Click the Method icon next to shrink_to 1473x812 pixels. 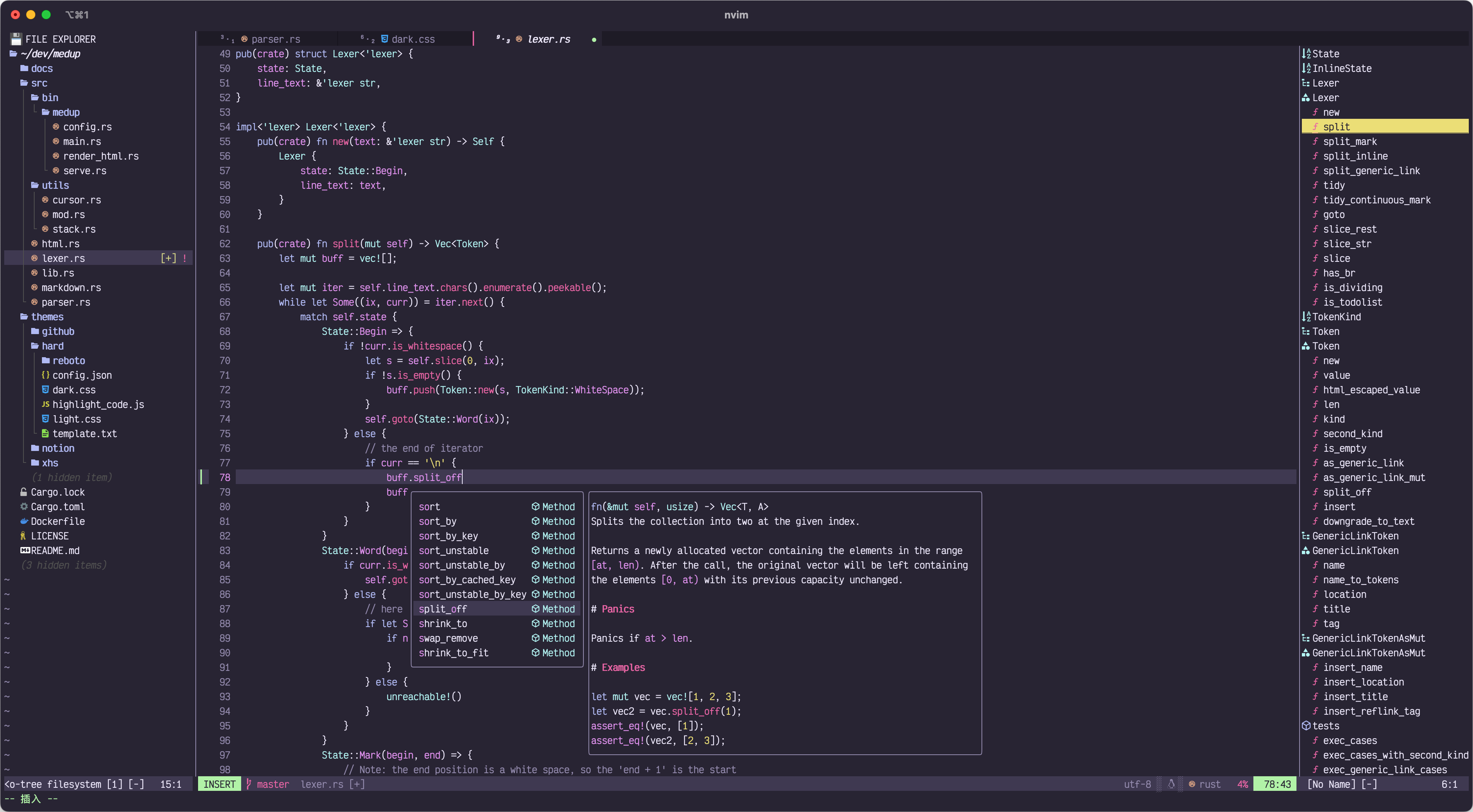[535, 623]
